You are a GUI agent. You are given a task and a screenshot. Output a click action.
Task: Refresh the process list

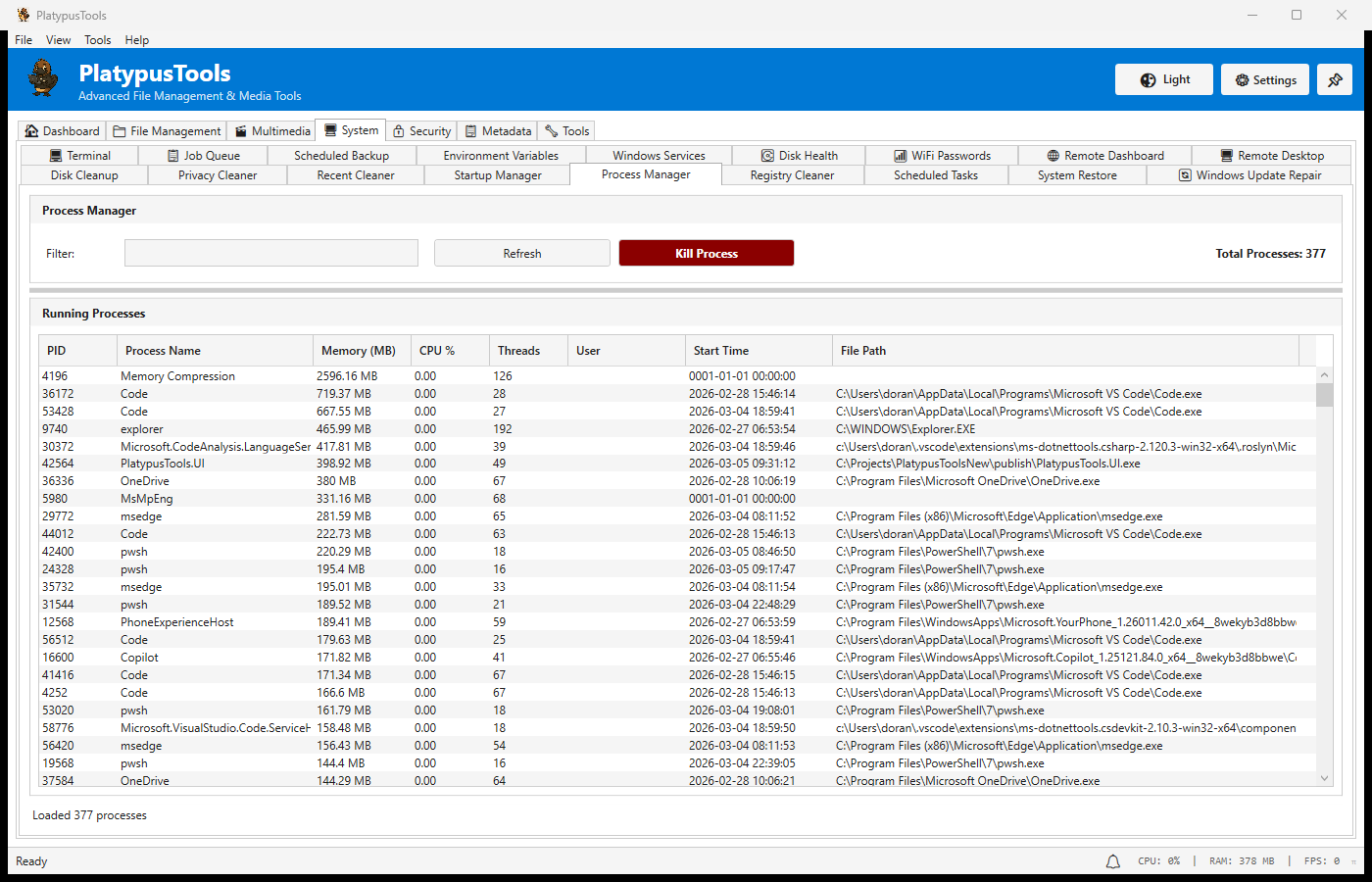pyautogui.click(x=521, y=254)
